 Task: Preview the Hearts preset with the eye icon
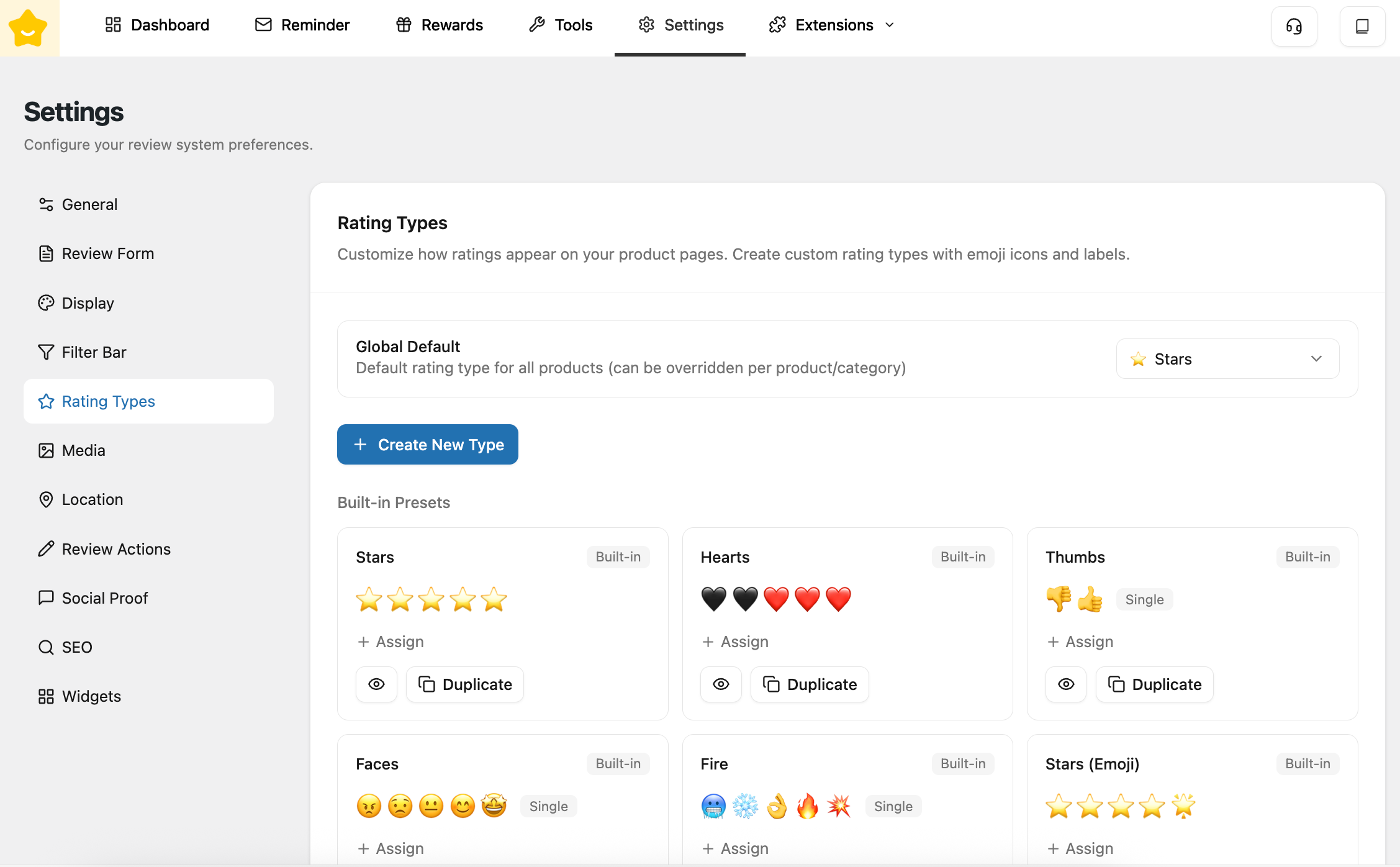pyautogui.click(x=721, y=684)
